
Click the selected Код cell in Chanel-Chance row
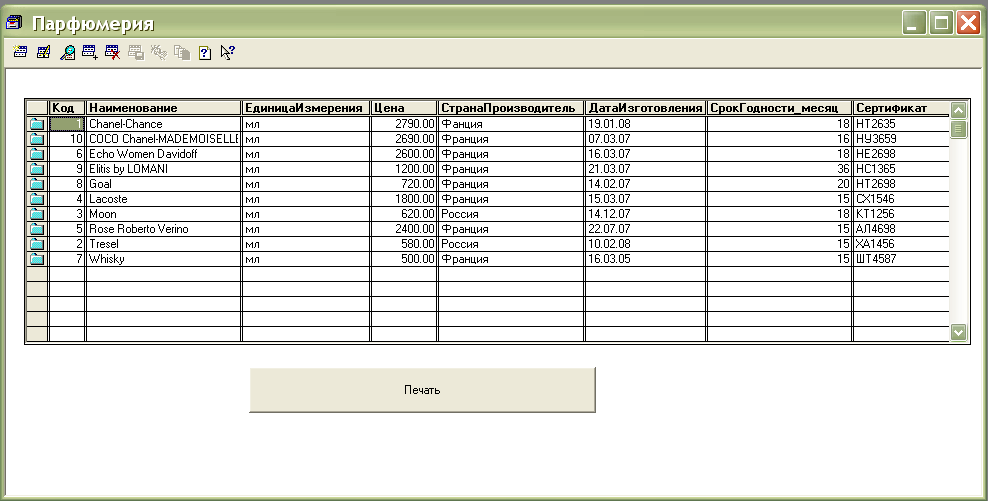67,124
